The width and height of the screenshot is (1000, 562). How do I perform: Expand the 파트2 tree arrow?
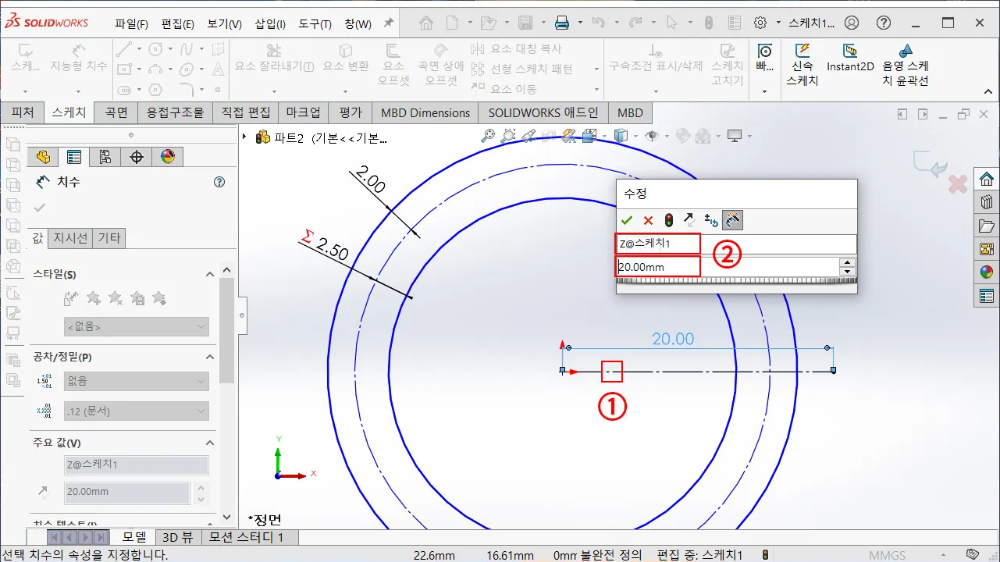(244, 137)
